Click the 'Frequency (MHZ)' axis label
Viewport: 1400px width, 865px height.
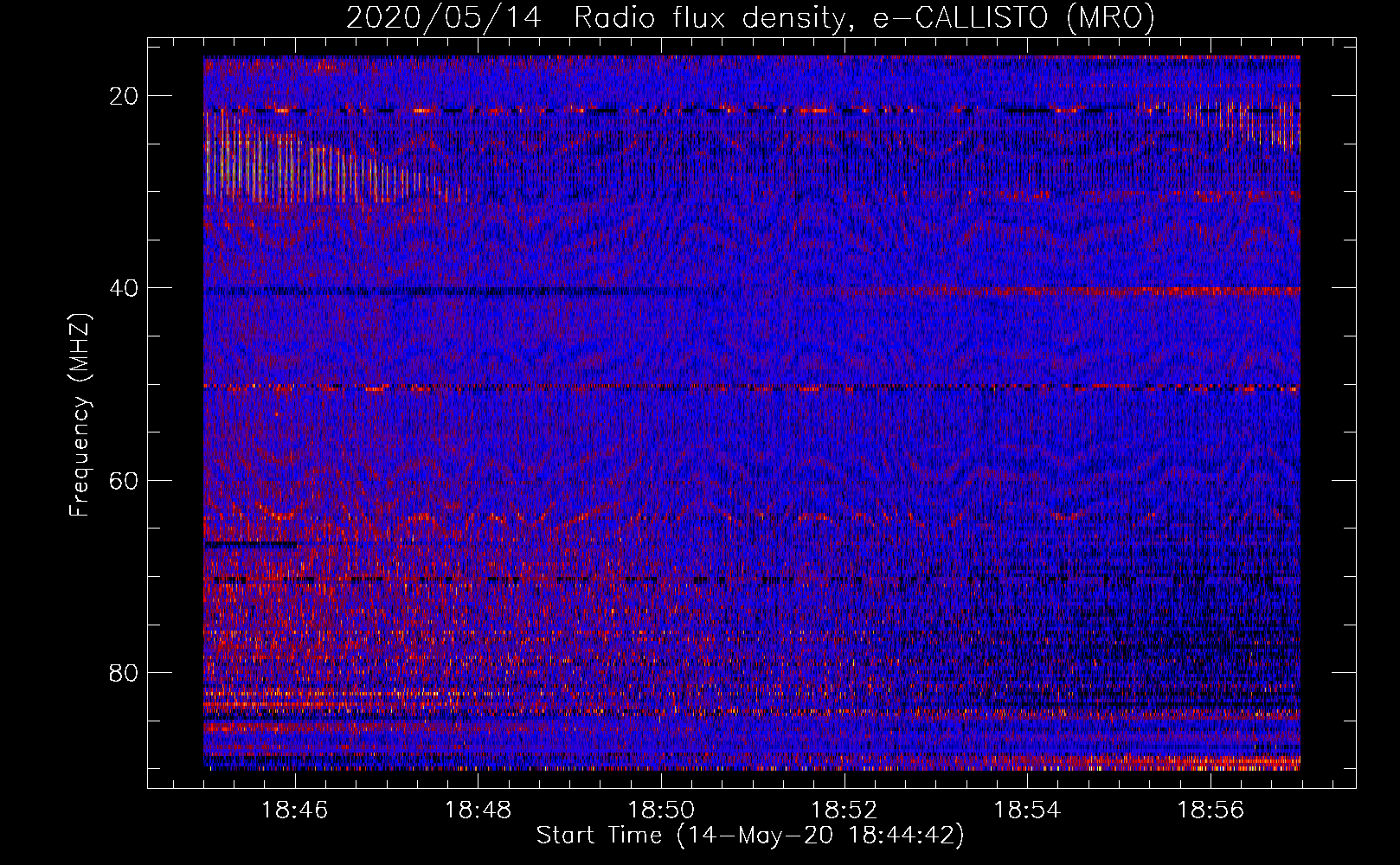[x=80, y=415]
